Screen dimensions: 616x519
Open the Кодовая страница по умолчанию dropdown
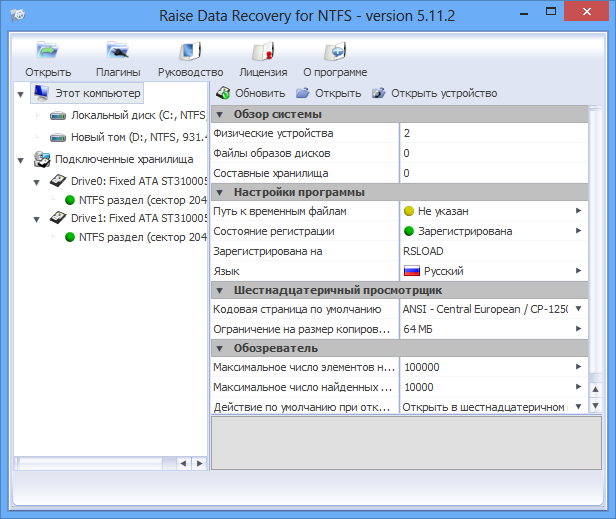click(578, 309)
